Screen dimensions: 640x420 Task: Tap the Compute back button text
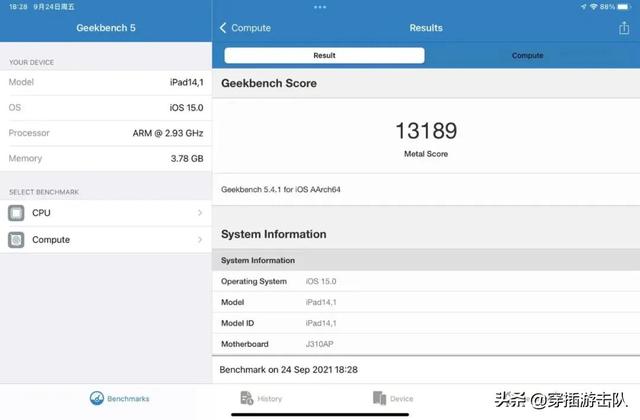click(x=251, y=28)
